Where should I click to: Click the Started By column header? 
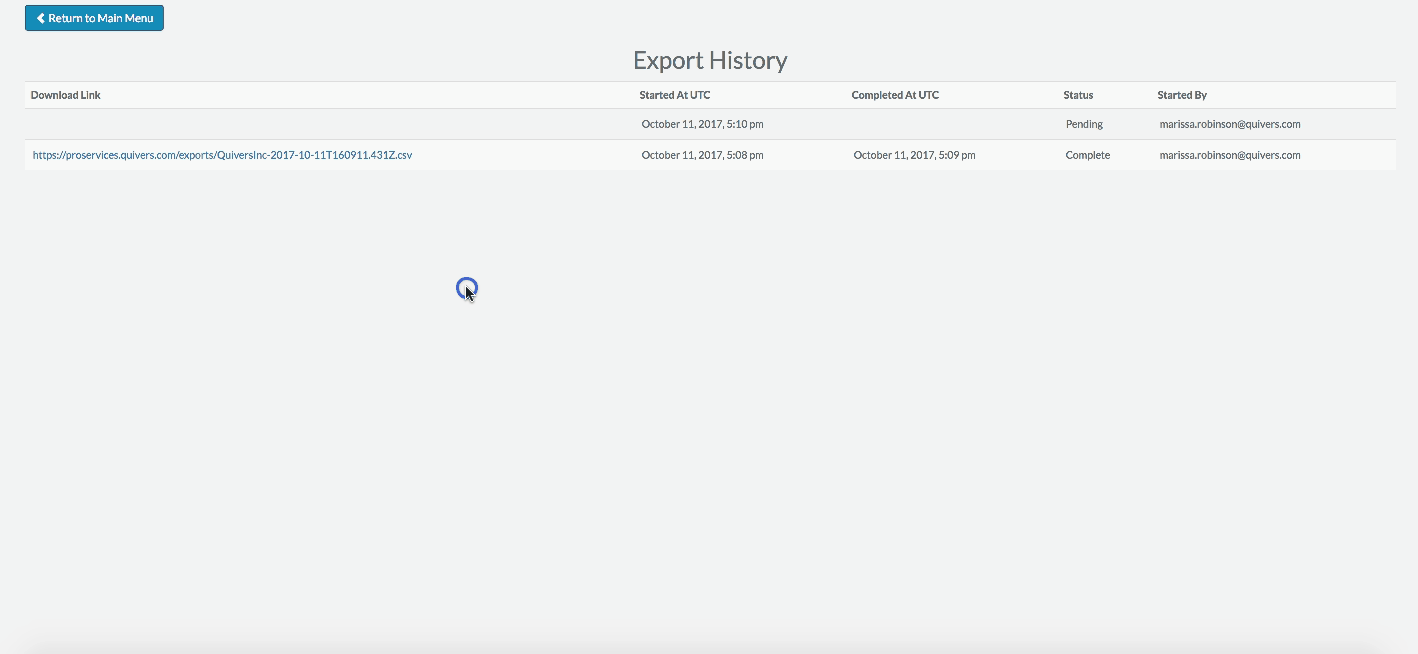click(1182, 95)
